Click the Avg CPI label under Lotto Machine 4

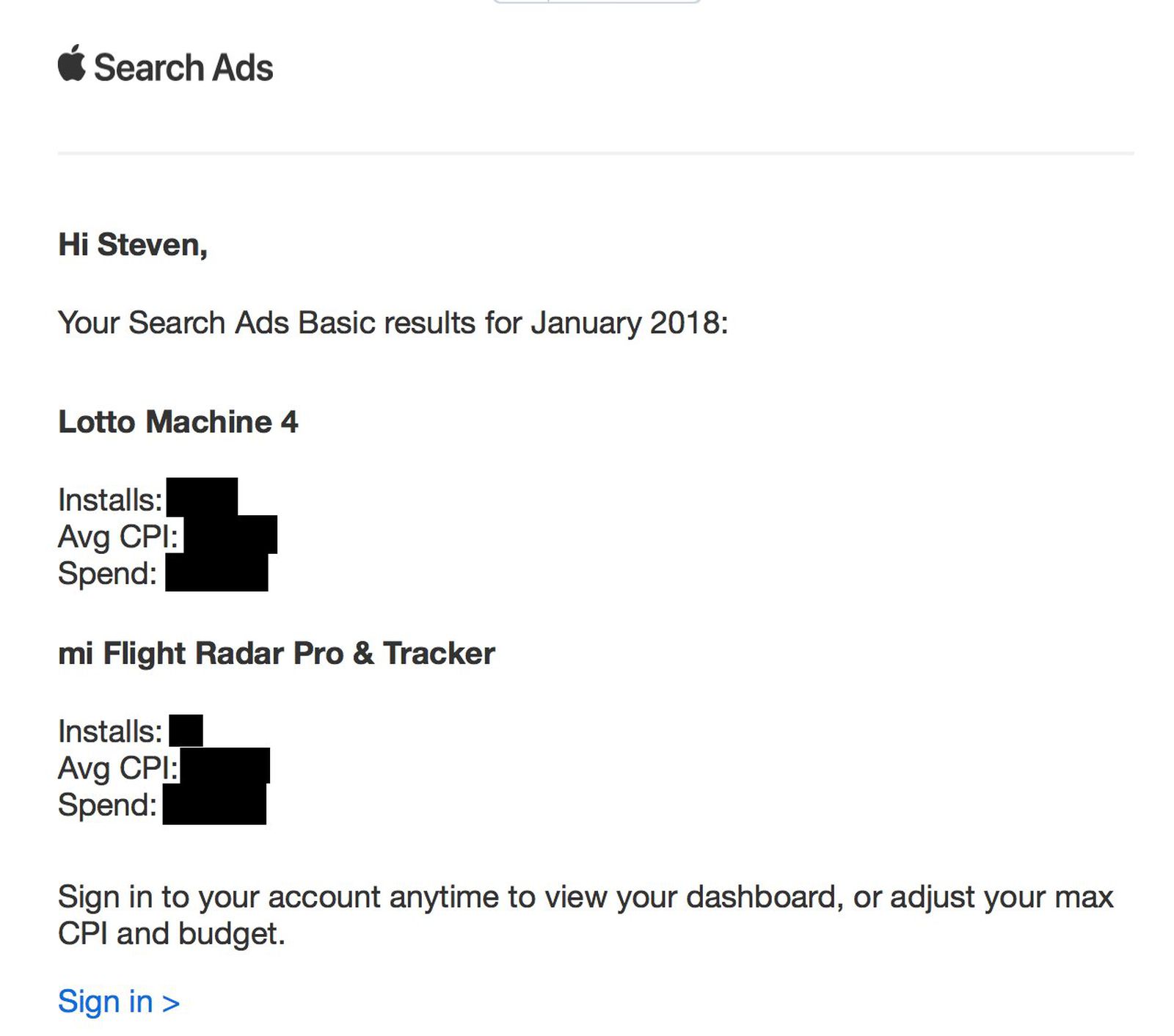(118, 536)
